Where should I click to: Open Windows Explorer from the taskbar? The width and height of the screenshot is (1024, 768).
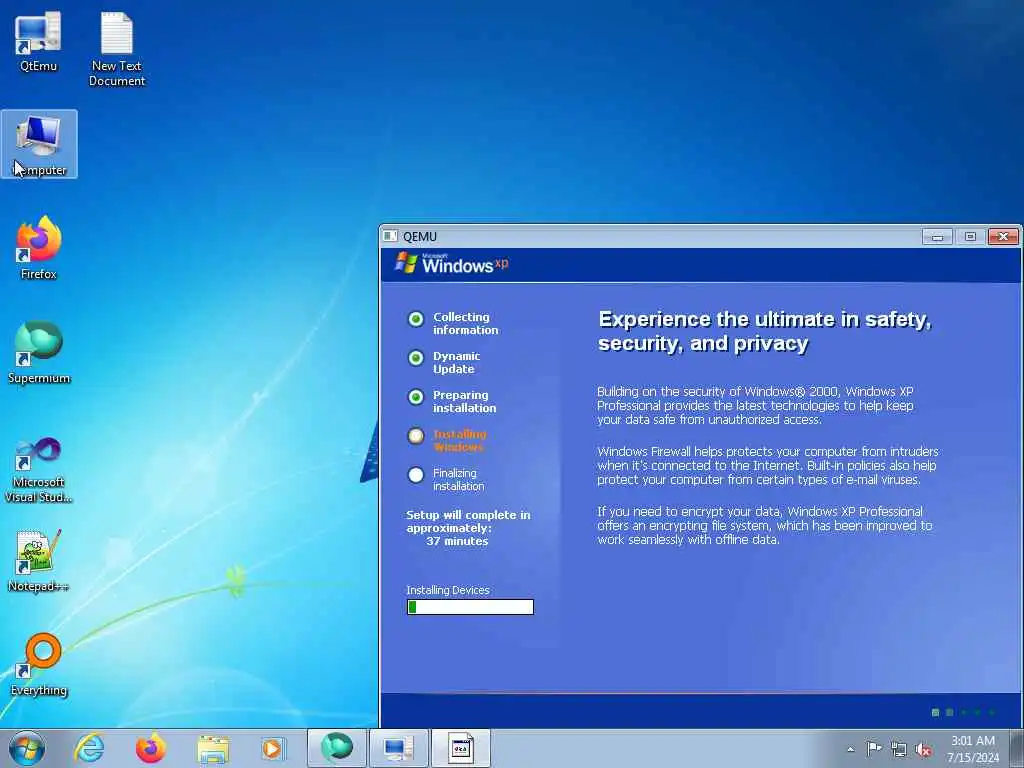pyautogui.click(x=213, y=748)
